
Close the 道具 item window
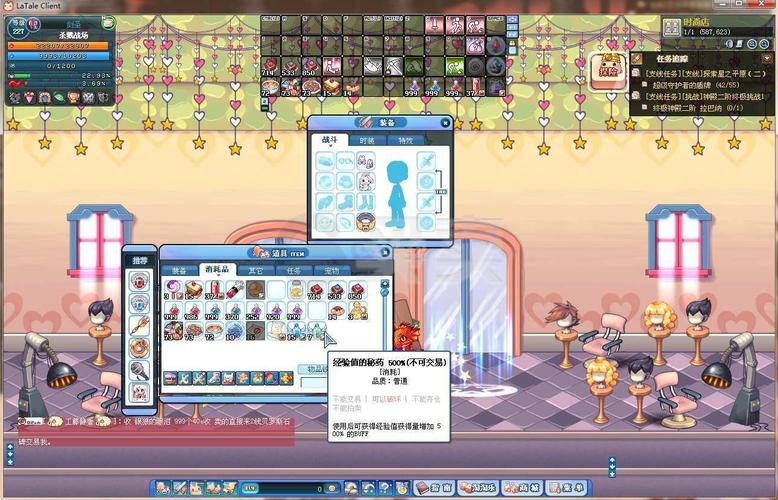pos(385,253)
